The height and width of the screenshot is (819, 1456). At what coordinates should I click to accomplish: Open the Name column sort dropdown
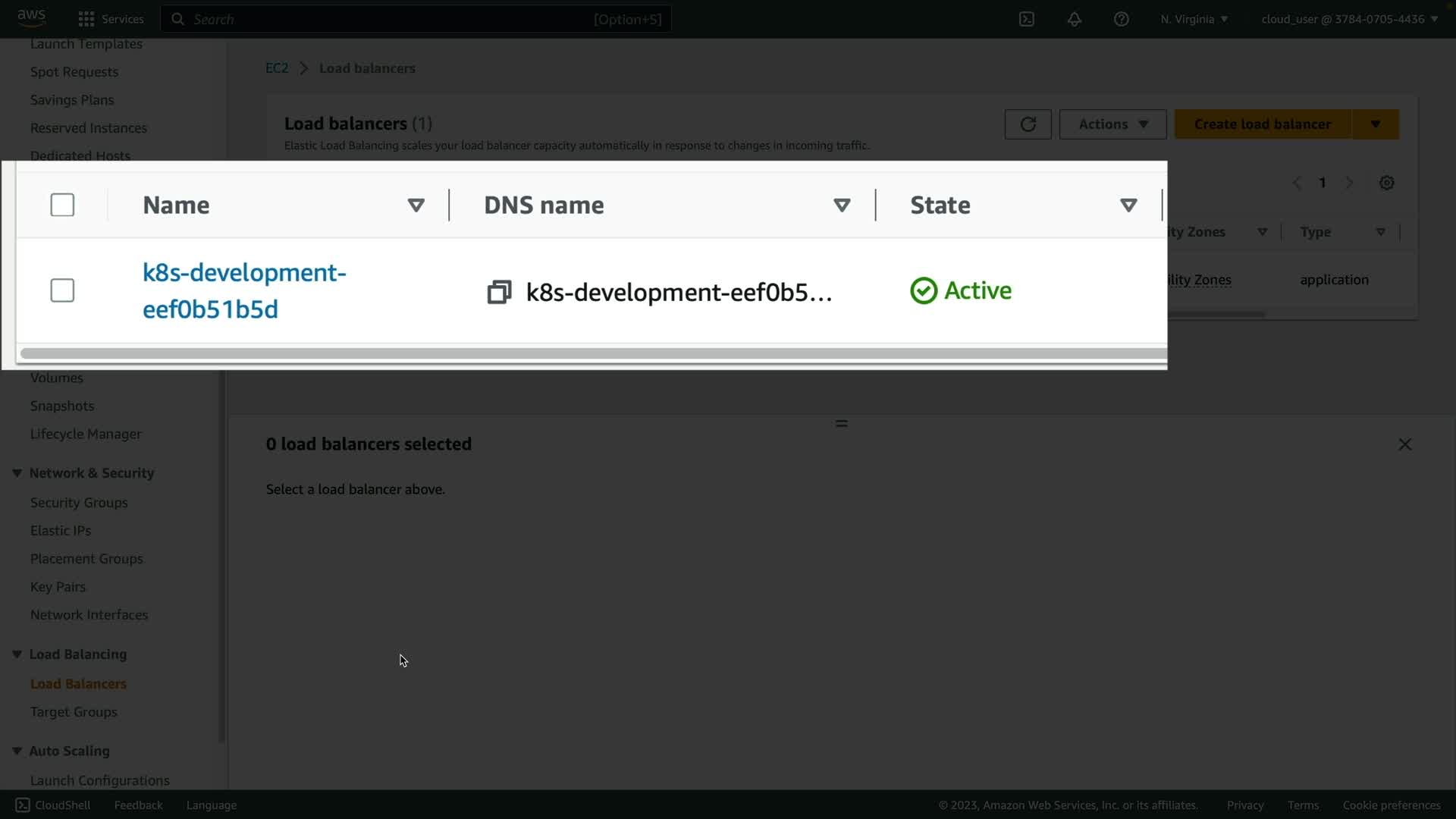pyautogui.click(x=416, y=206)
